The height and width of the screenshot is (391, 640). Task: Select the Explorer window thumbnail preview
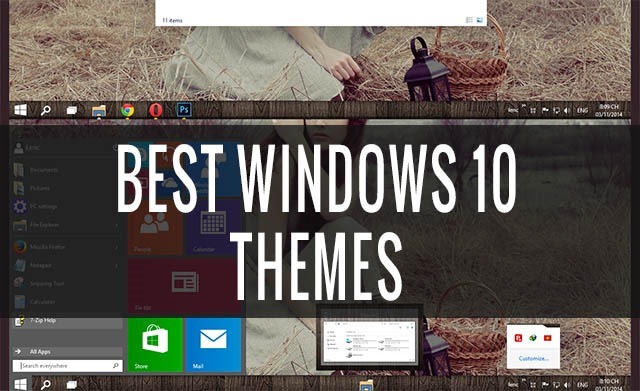coord(369,341)
